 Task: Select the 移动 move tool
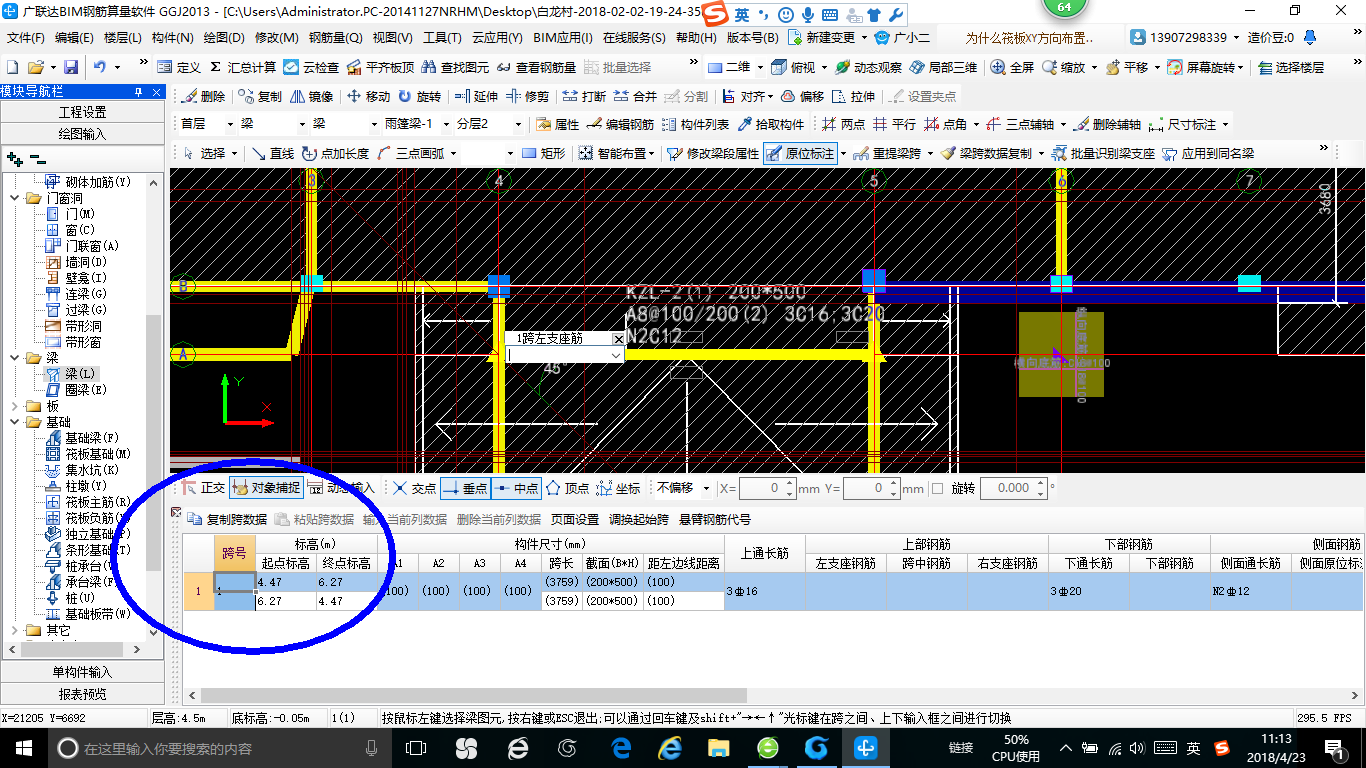[369, 96]
